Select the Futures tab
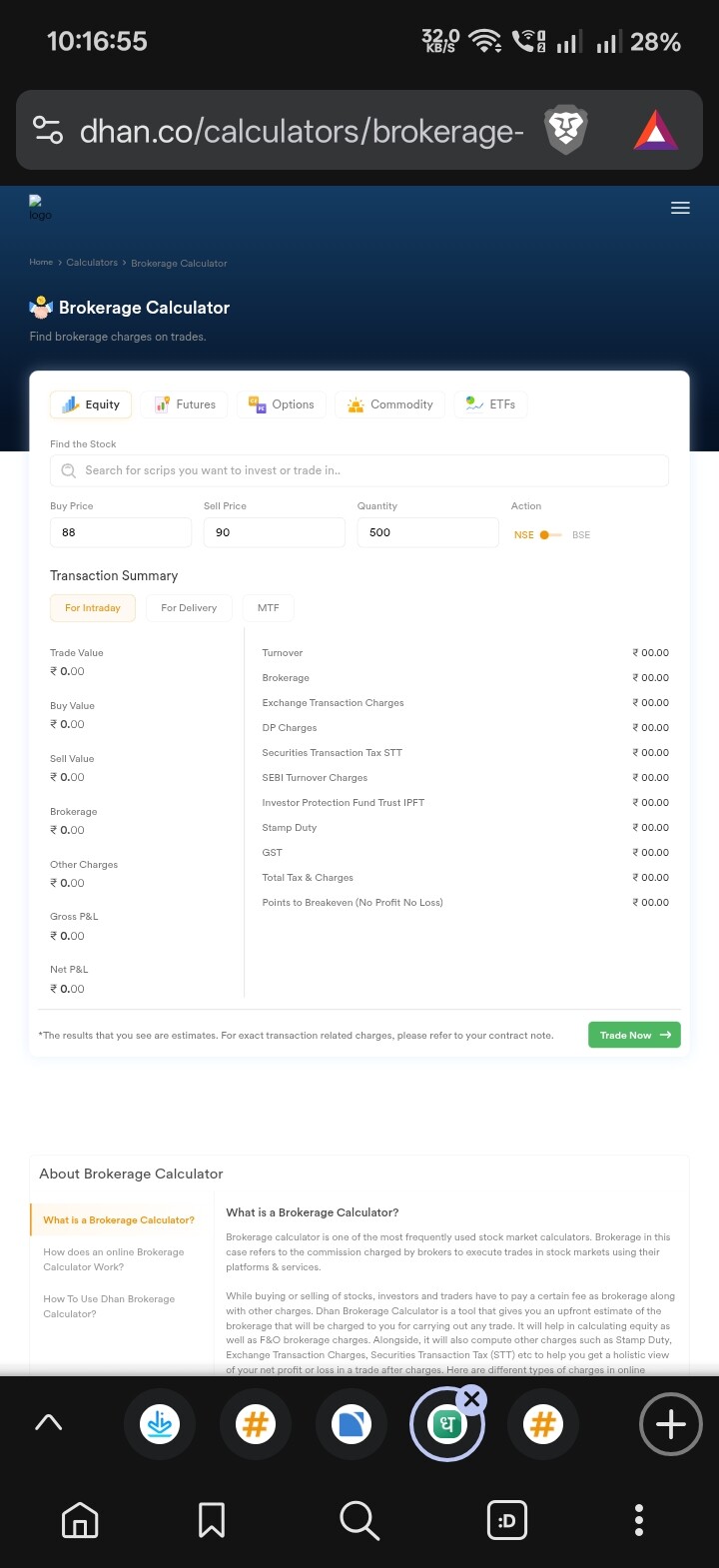719x1568 pixels. pyautogui.click(x=185, y=404)
